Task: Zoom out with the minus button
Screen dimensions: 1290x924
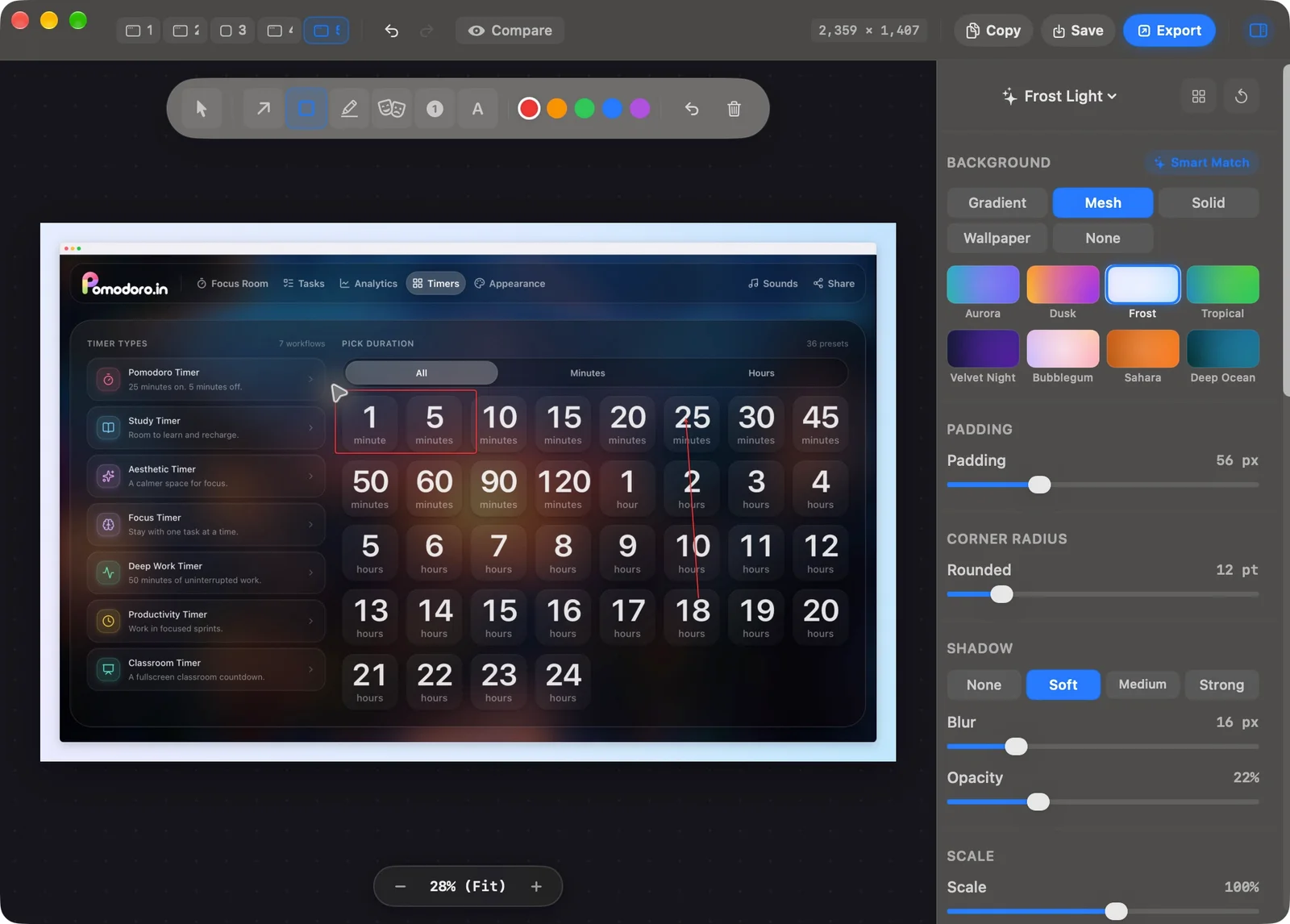Action: 400,886
